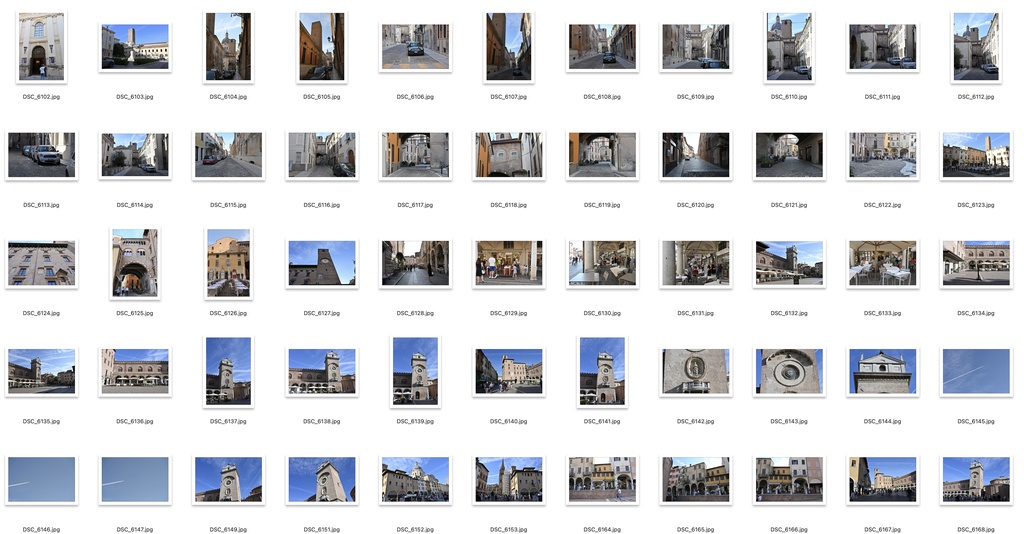Choose the DSC_6123.jpg piazza thumbnail

tap(976, 155)
